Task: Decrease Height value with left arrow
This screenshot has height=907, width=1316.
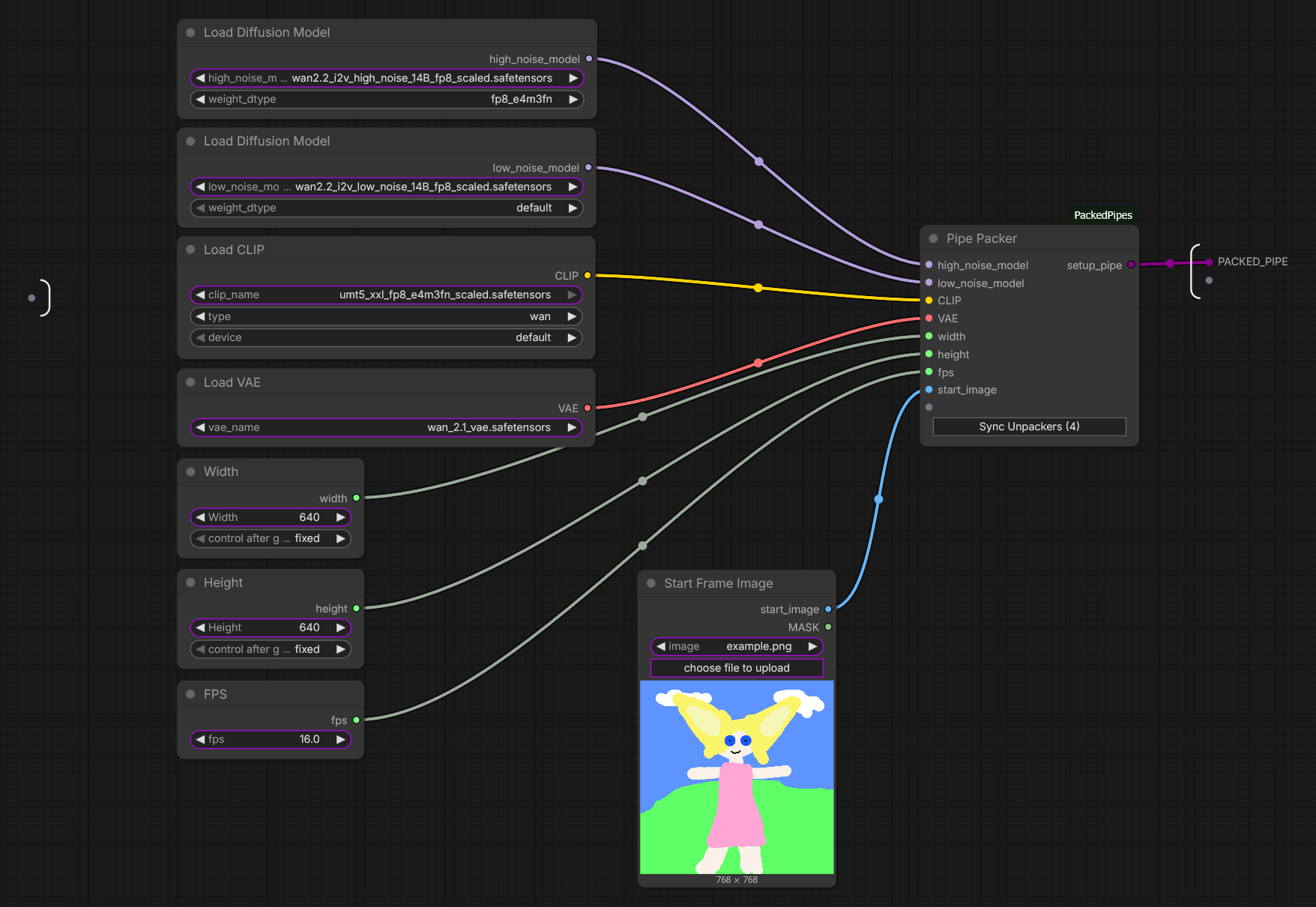Action: (200, 627)
